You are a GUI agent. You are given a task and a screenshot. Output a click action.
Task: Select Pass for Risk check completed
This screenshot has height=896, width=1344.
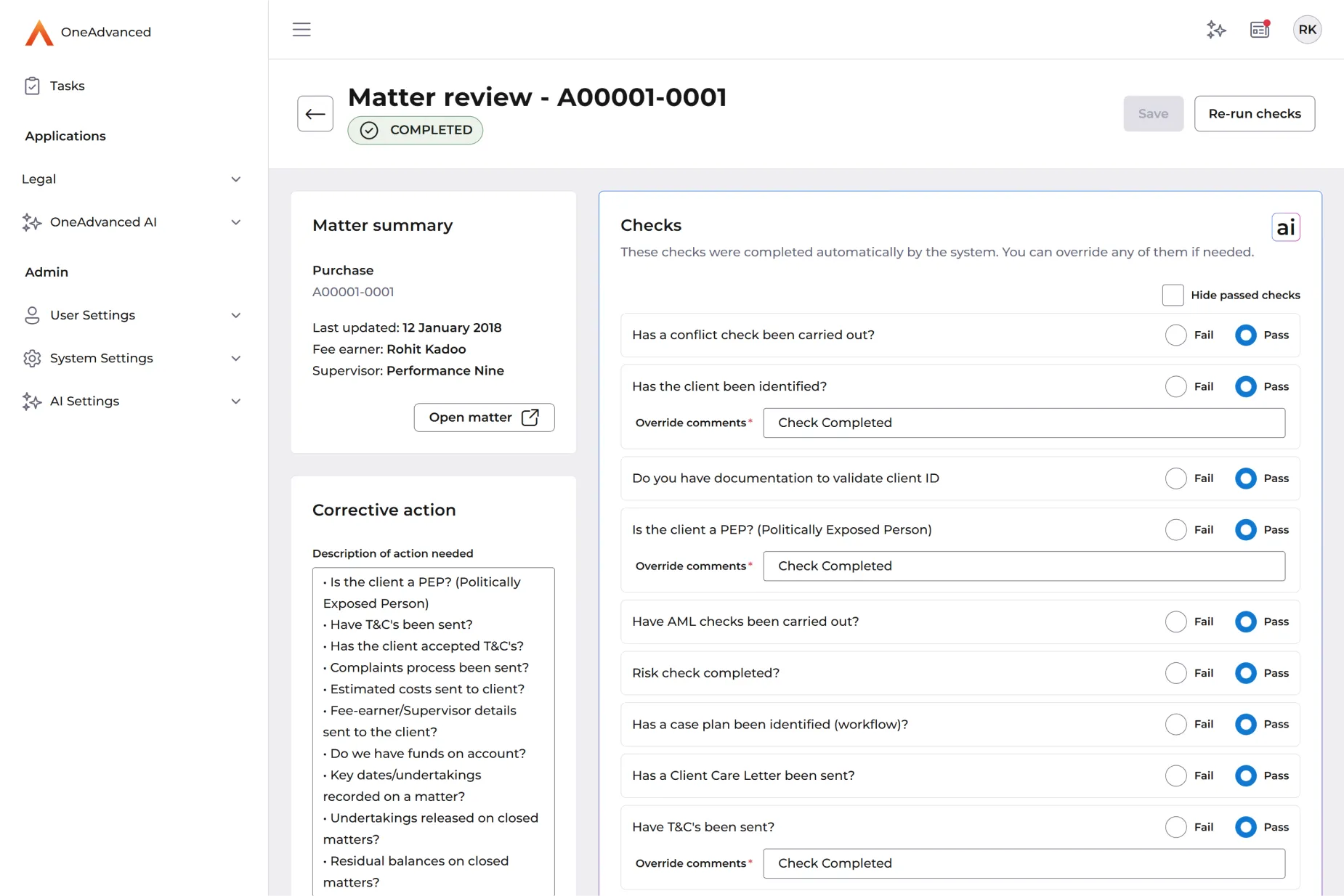1245,674
